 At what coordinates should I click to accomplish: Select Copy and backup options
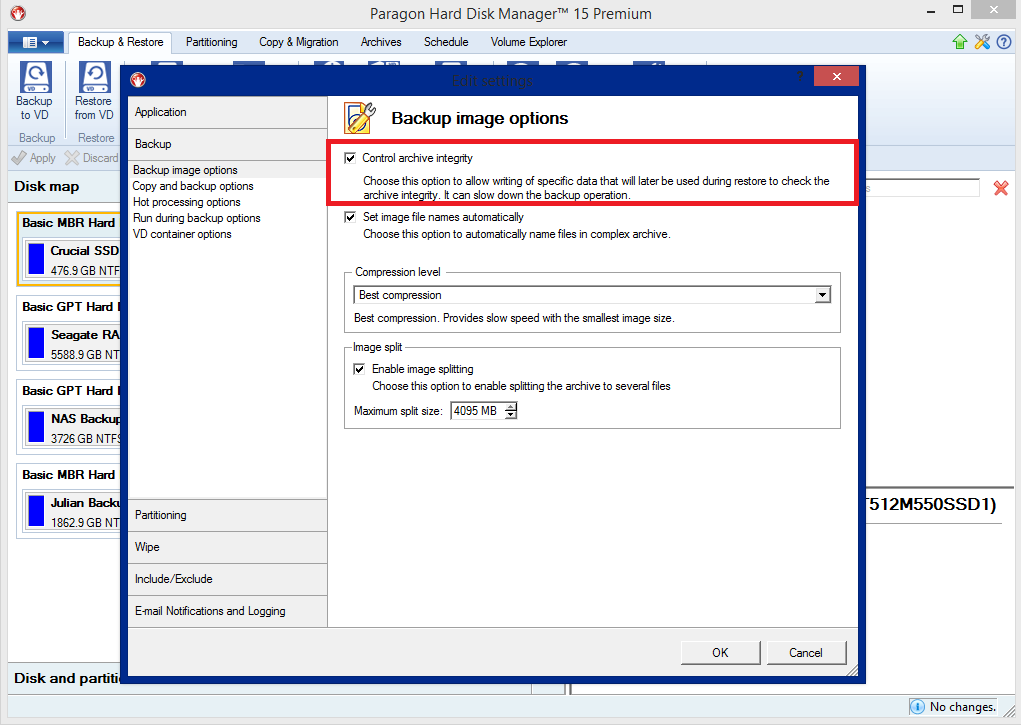(193, 186)
